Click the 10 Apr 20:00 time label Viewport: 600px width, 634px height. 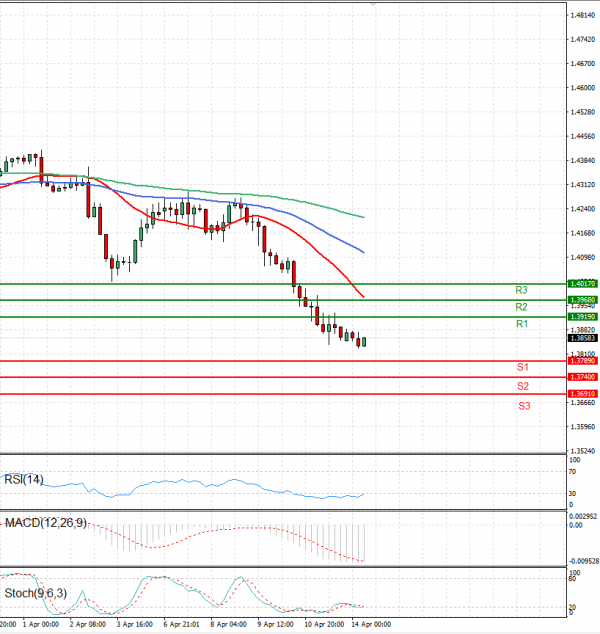324,624
